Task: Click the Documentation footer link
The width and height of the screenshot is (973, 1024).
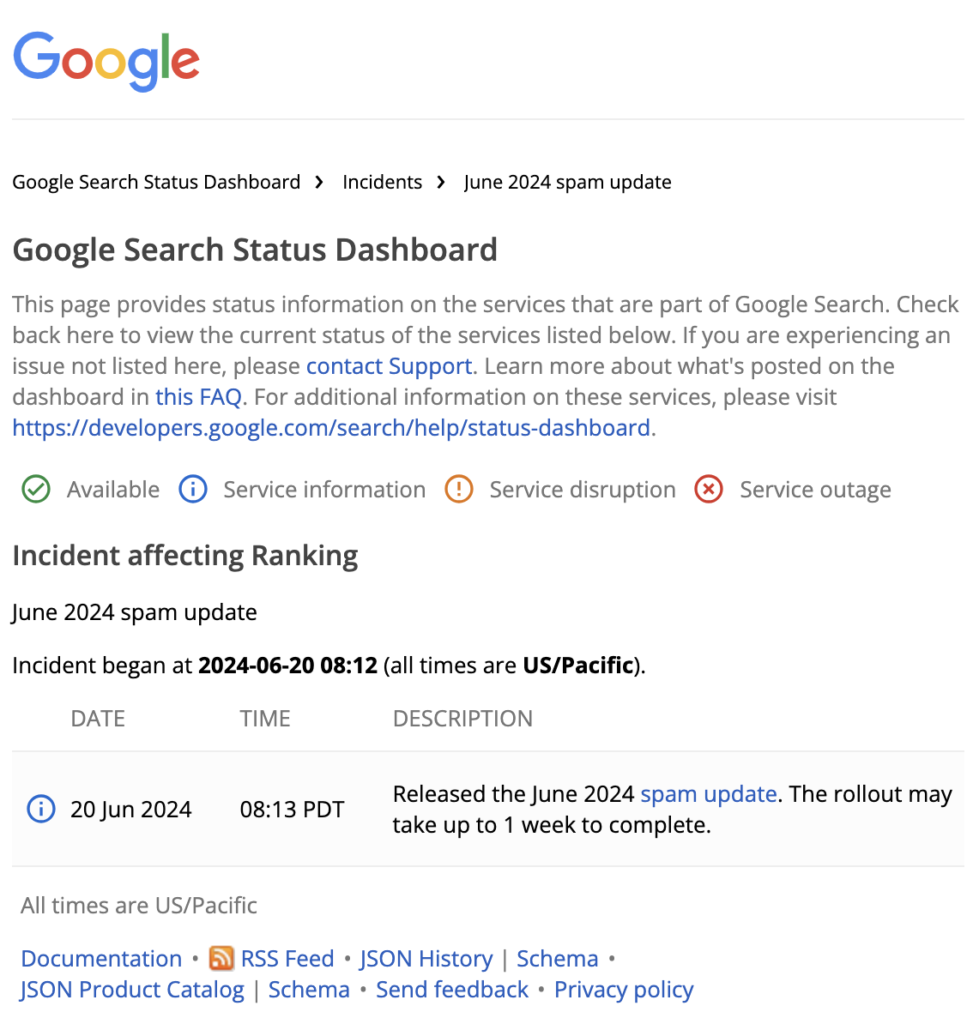Action: tap(100, 958)
